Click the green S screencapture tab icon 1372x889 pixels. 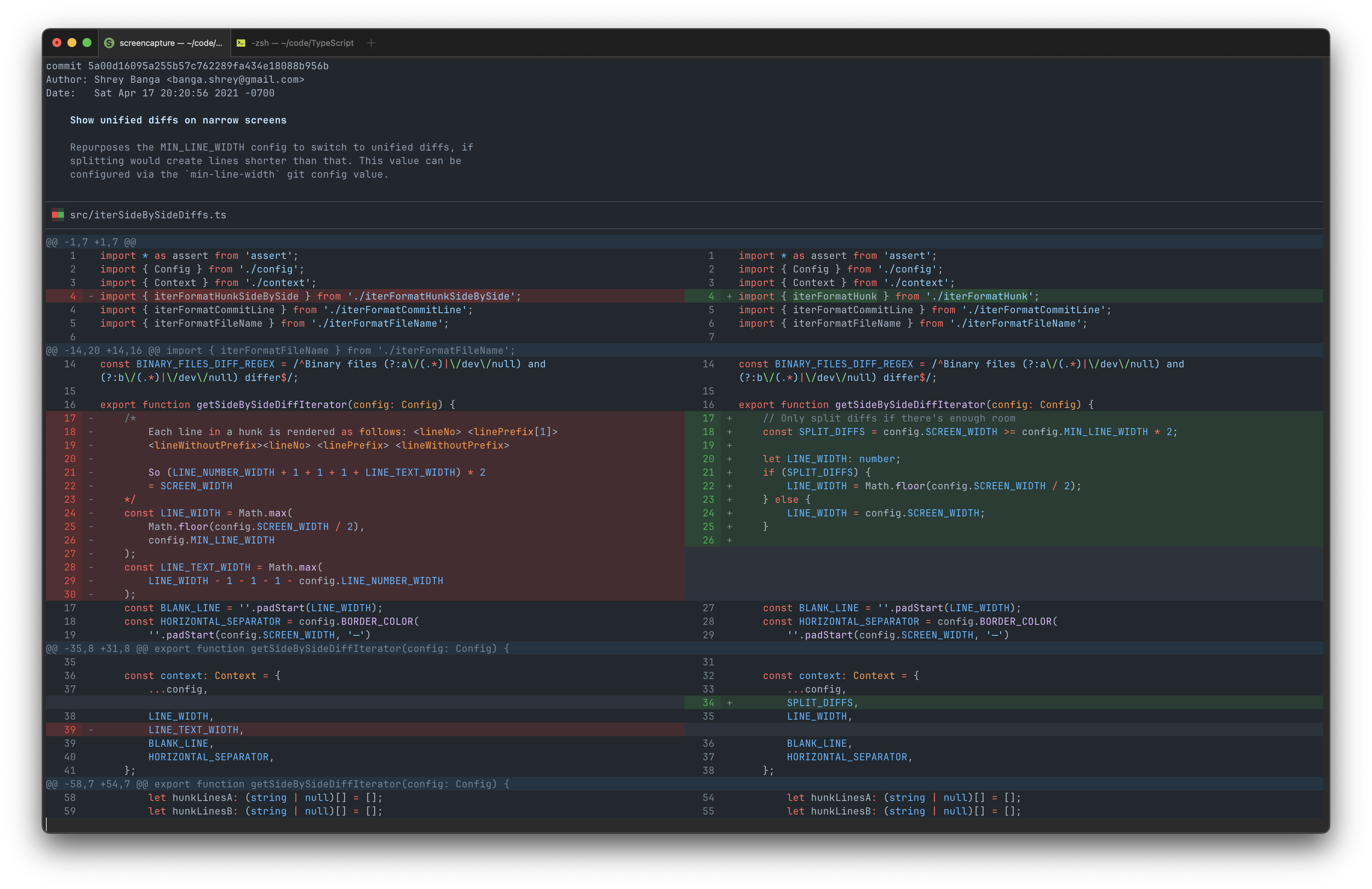[x=109, y=43]
